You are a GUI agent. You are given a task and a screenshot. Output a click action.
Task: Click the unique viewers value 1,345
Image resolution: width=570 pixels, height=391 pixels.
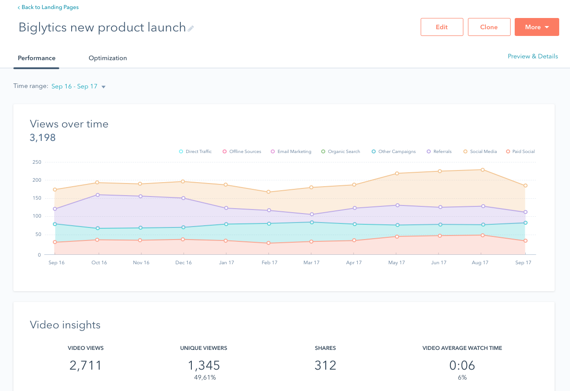point(204,365)
